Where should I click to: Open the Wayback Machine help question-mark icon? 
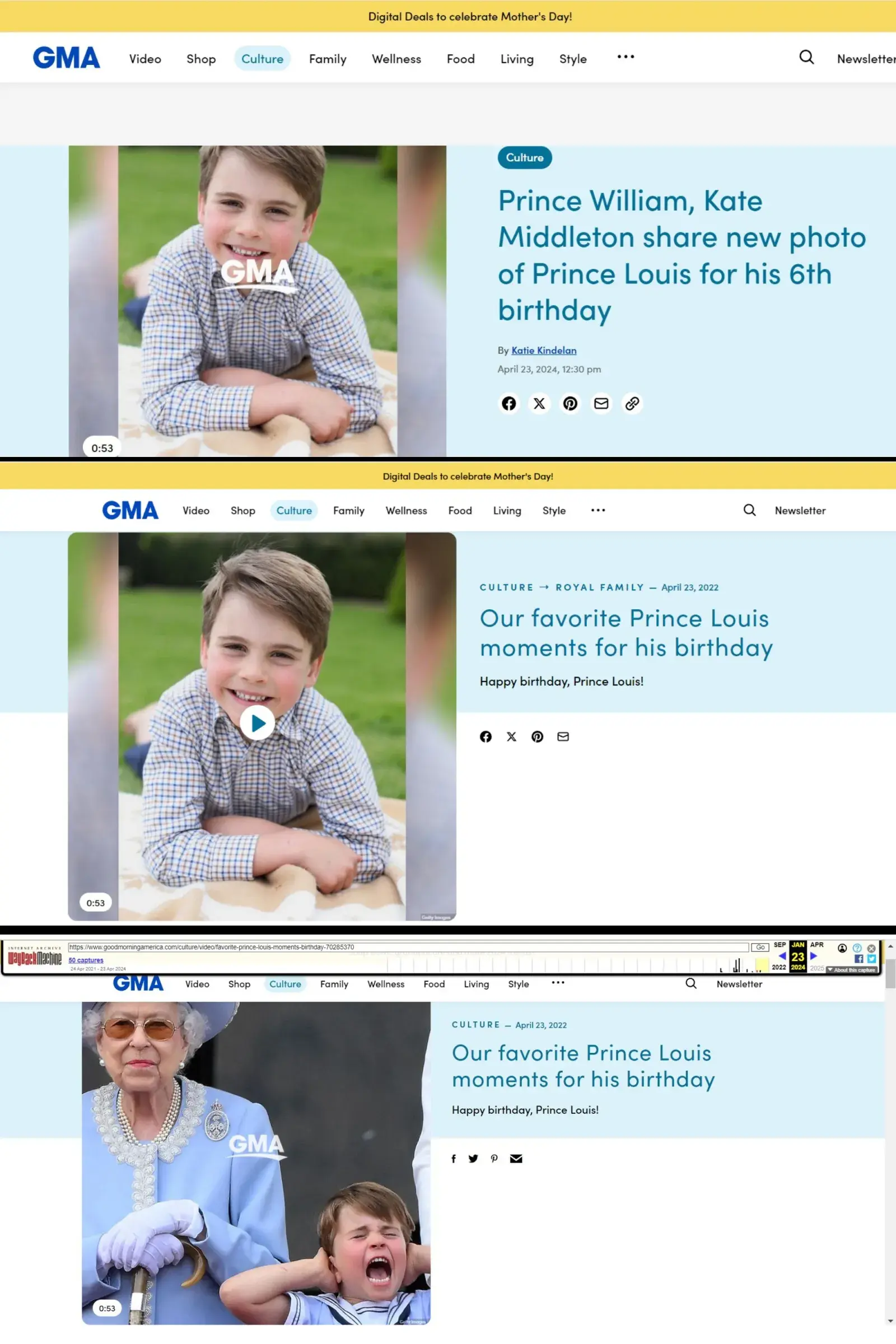click(857, 948)
